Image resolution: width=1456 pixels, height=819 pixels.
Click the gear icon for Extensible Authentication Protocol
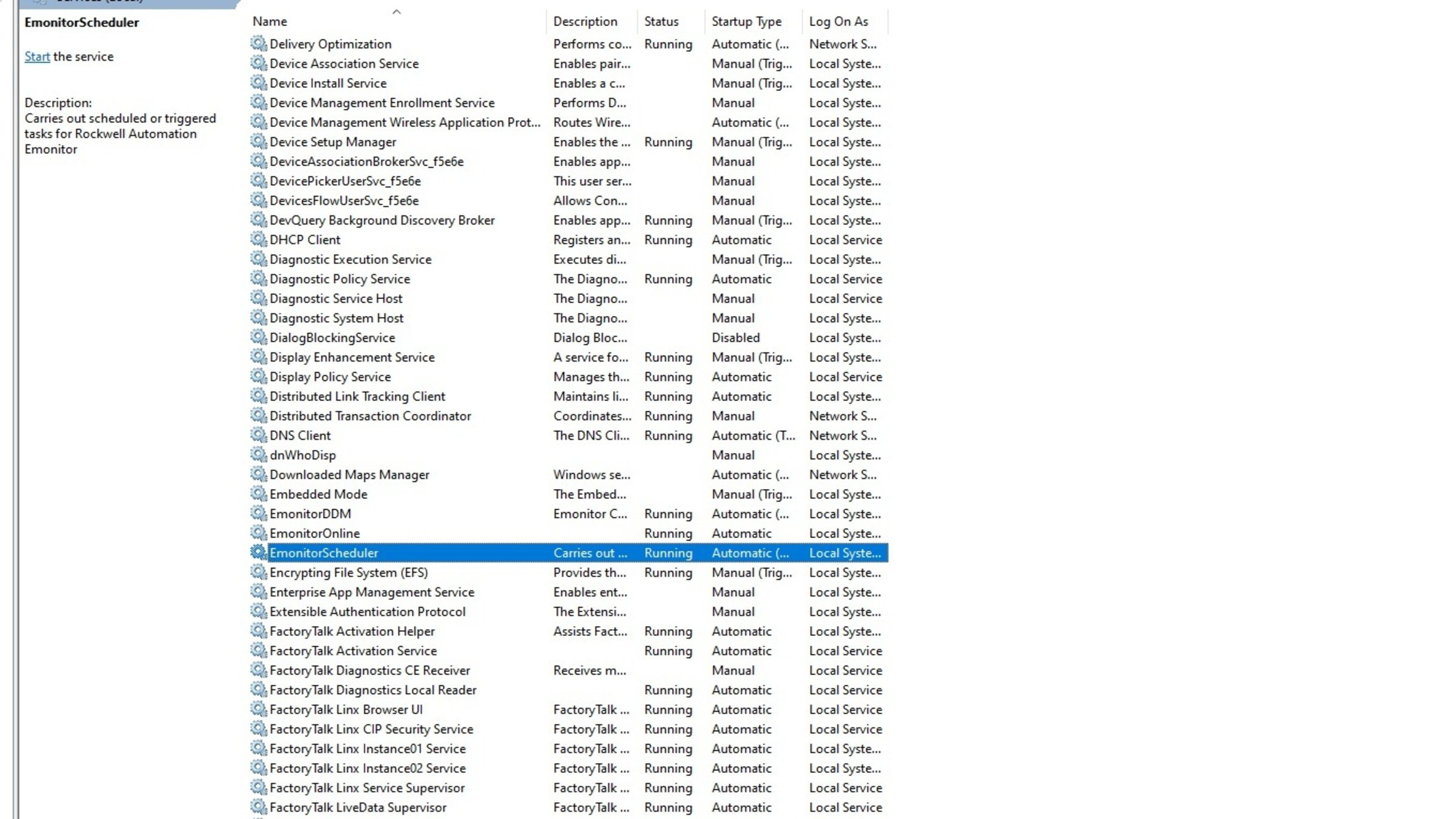coord(258,611)
